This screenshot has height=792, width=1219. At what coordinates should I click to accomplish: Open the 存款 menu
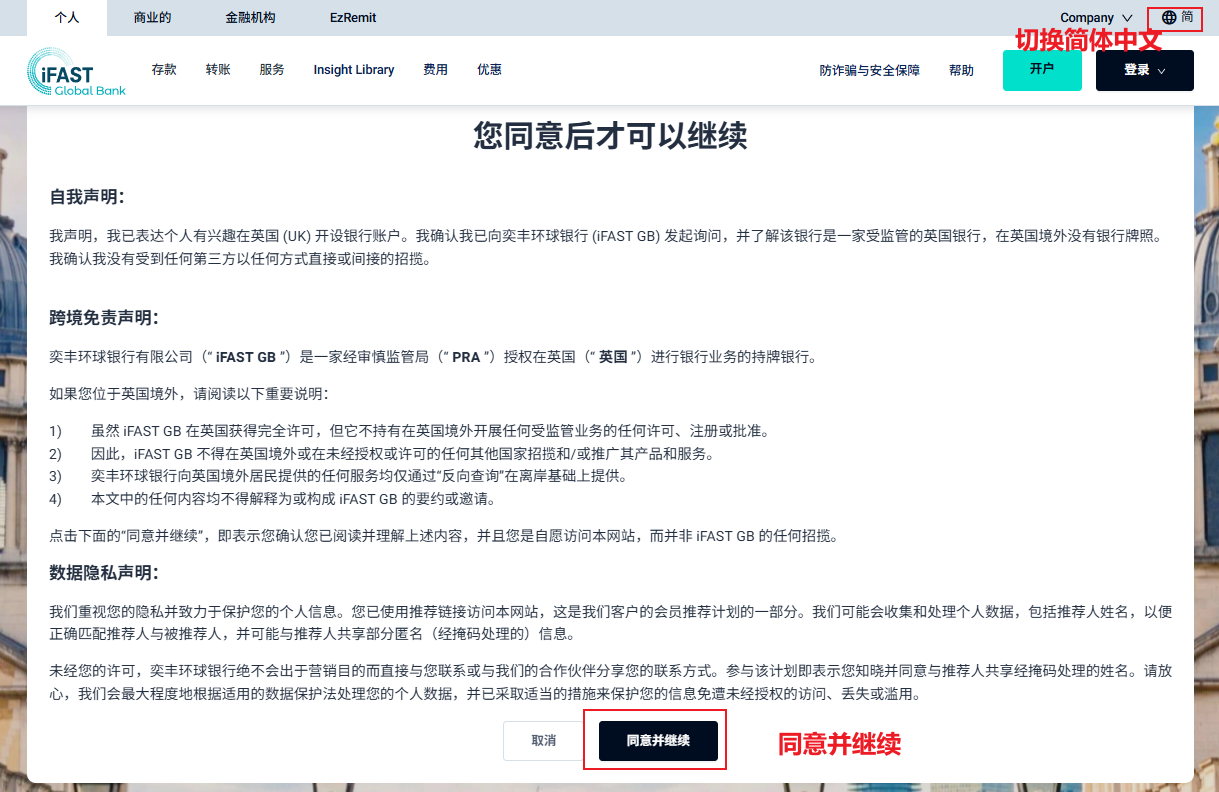[164, 70]
